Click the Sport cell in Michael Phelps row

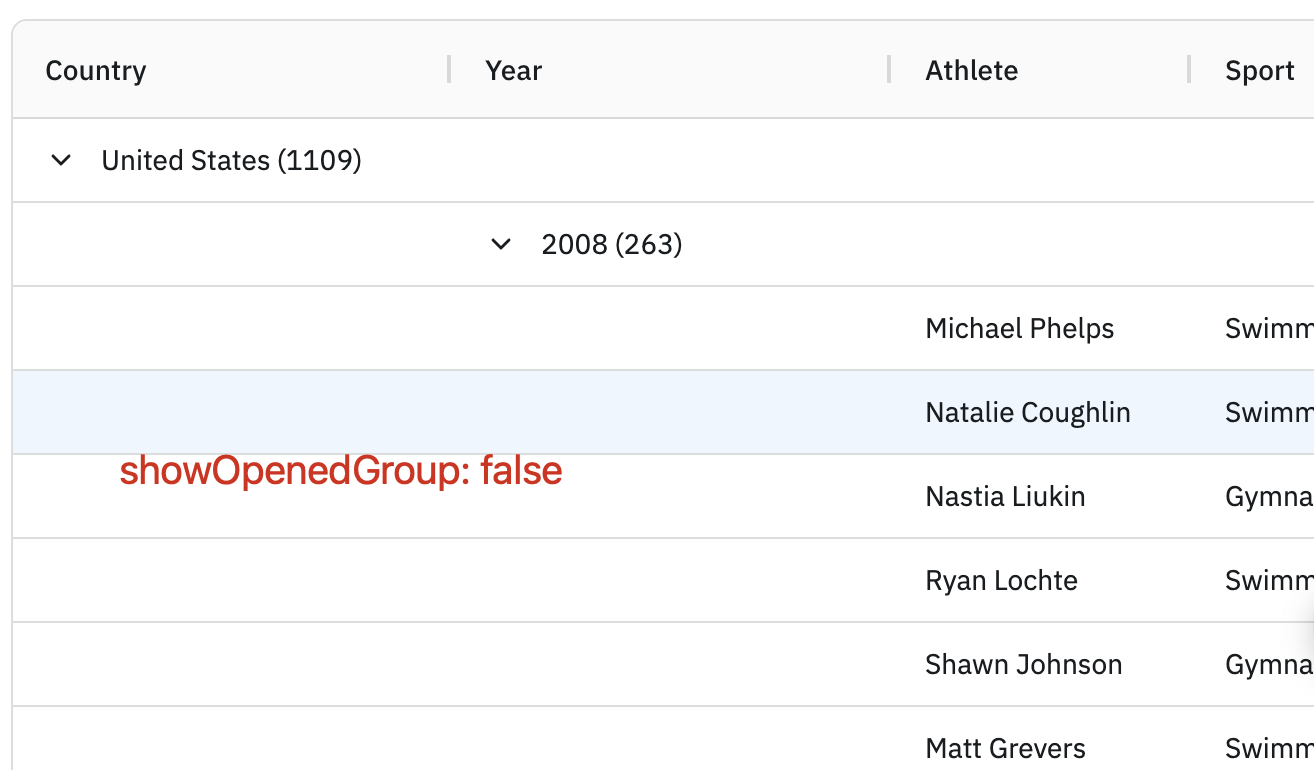tap(1252, 329)
